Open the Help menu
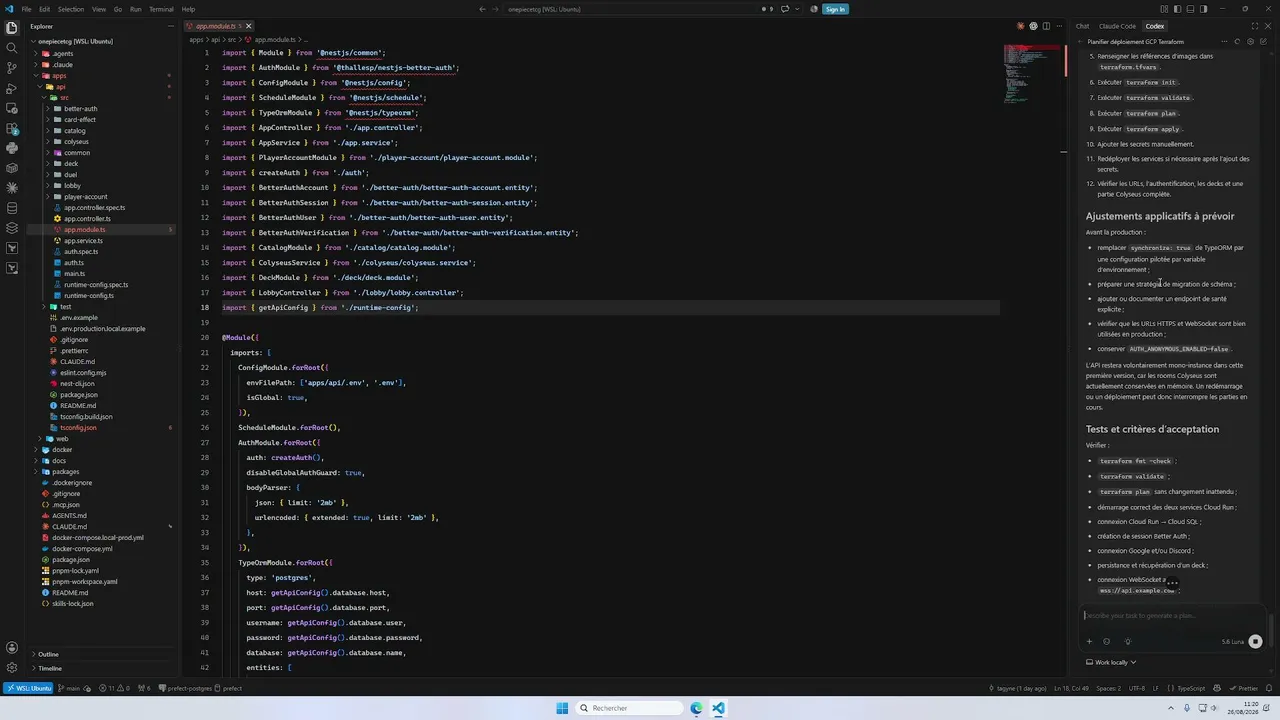The height and width of the screenshot is (720, 1280). pyautogui.click(x=188, y=9)
